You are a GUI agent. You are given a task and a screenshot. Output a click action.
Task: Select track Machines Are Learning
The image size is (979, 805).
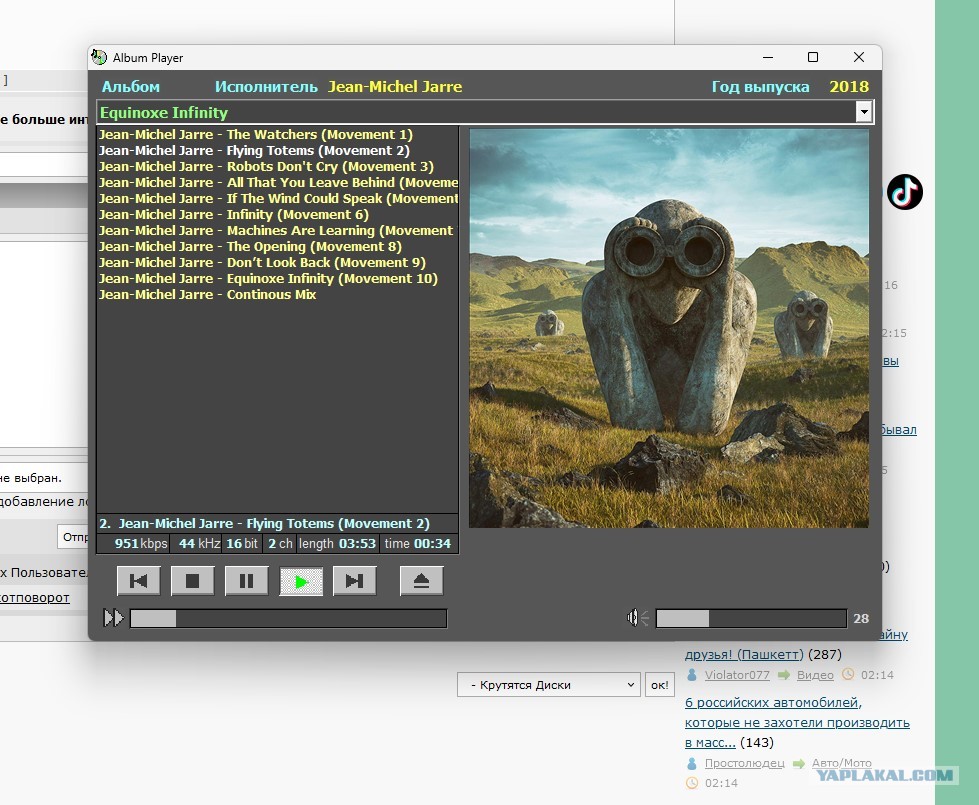point(276,231)
